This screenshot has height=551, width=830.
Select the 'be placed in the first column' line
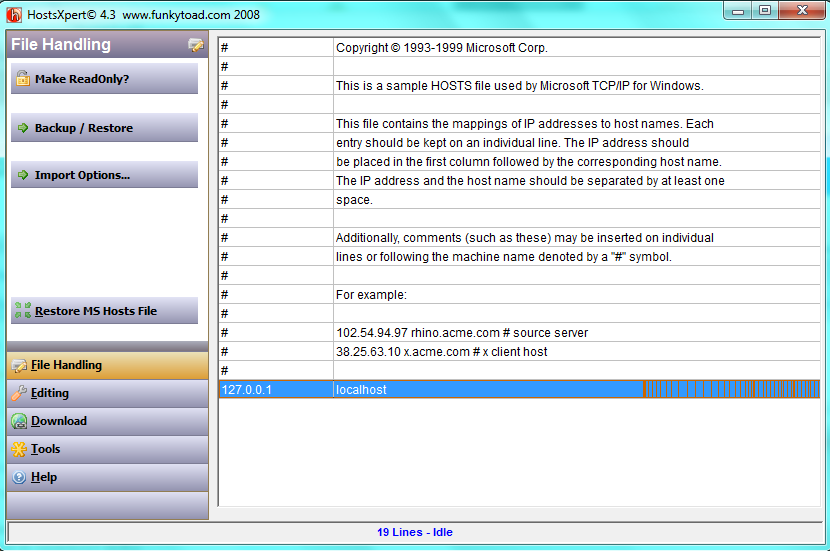(576, 162)
